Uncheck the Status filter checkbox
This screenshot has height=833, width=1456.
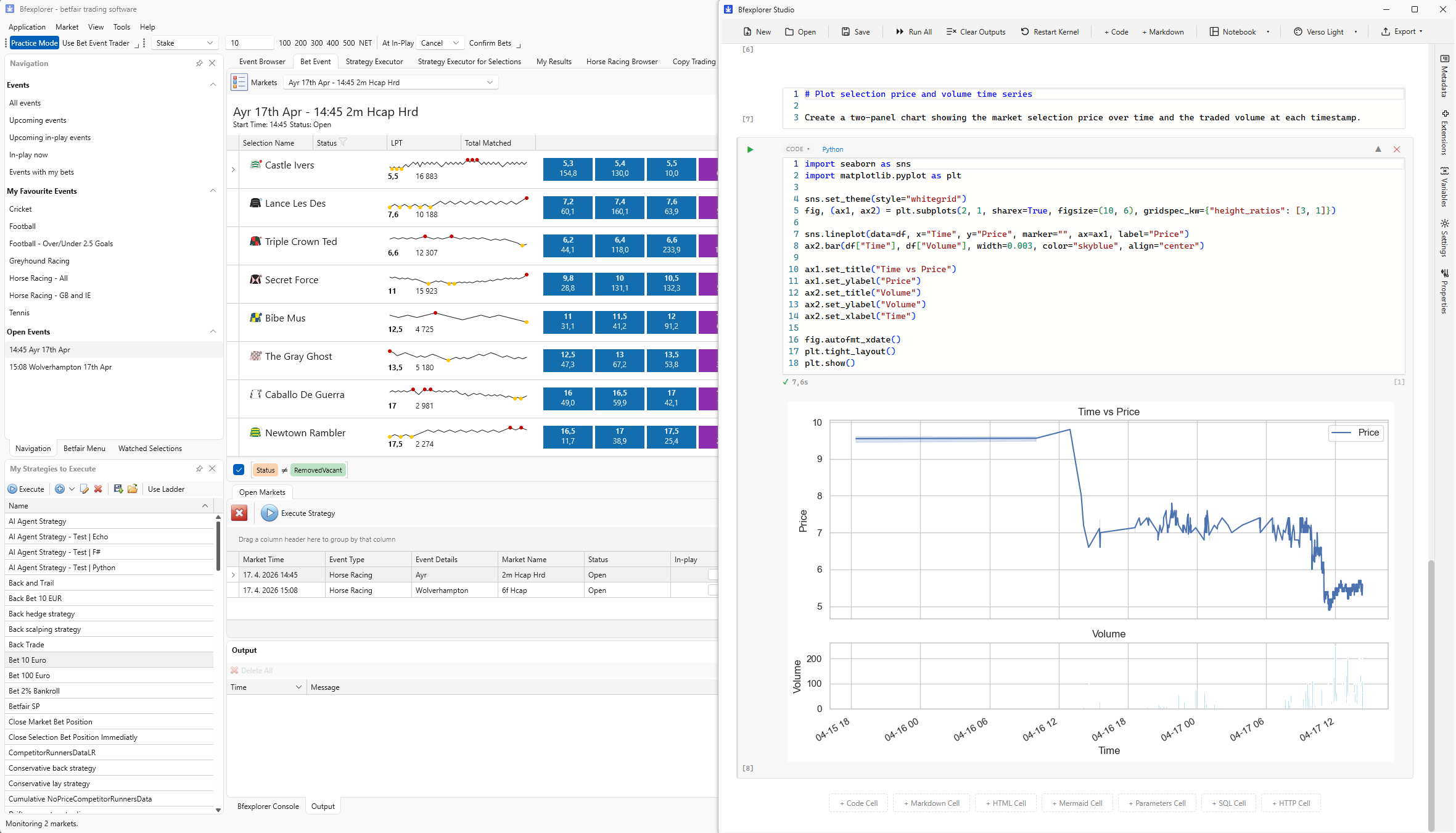tap(239, 470)
